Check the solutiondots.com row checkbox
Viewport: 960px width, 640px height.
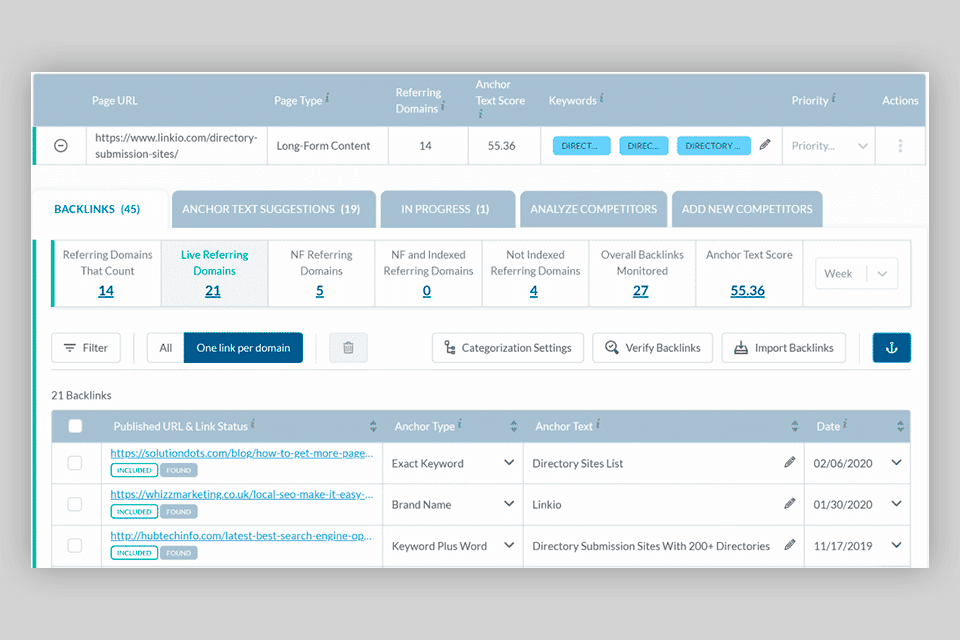pos(75,463)
